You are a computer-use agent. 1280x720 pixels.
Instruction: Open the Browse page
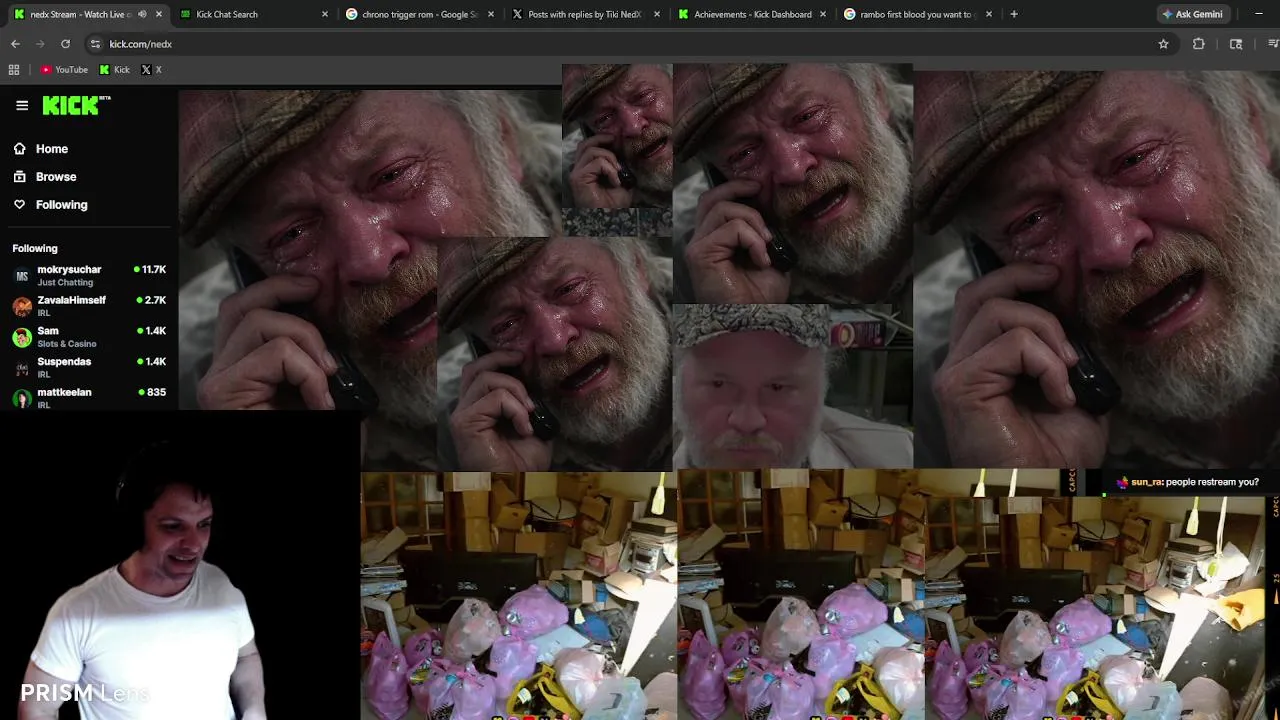click(x=56, y=177)
